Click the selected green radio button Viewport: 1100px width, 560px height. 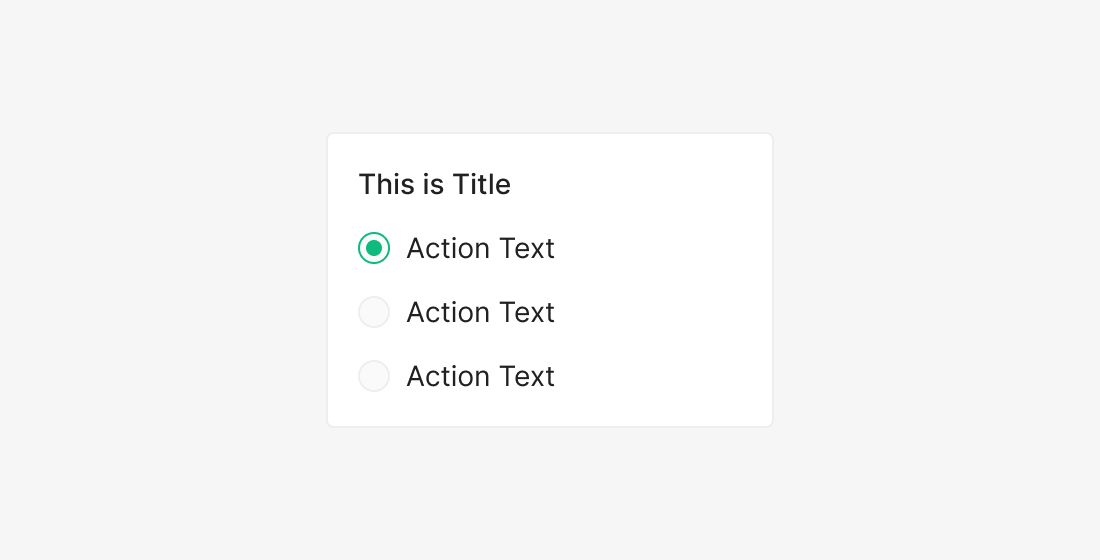tap(374, 248)
